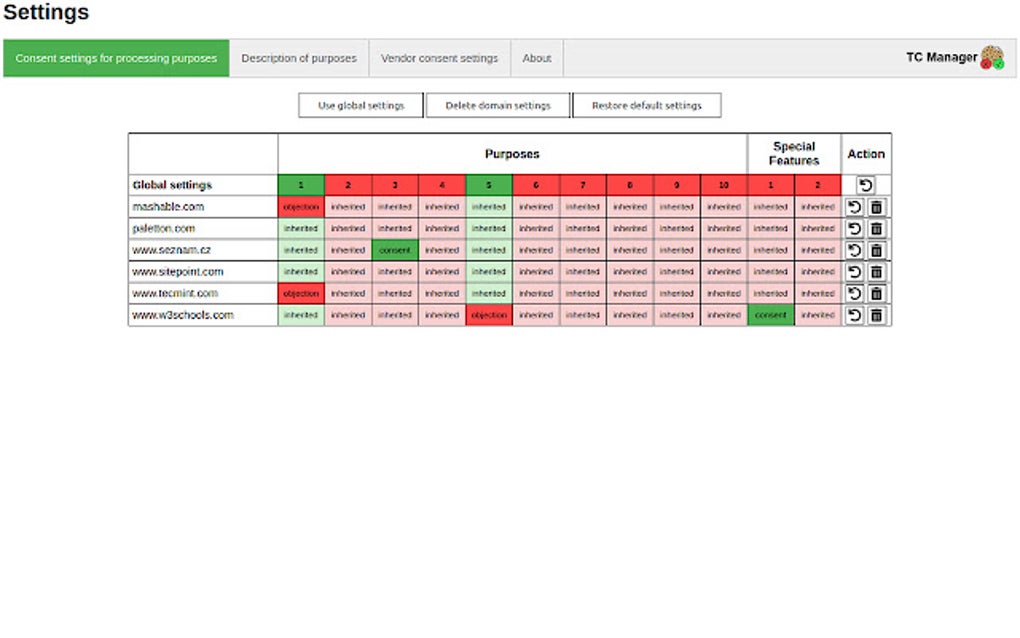Viewport: 1020px width, 638px height.
Task: Open the Vendor consent settings tab
Action: 440,57
